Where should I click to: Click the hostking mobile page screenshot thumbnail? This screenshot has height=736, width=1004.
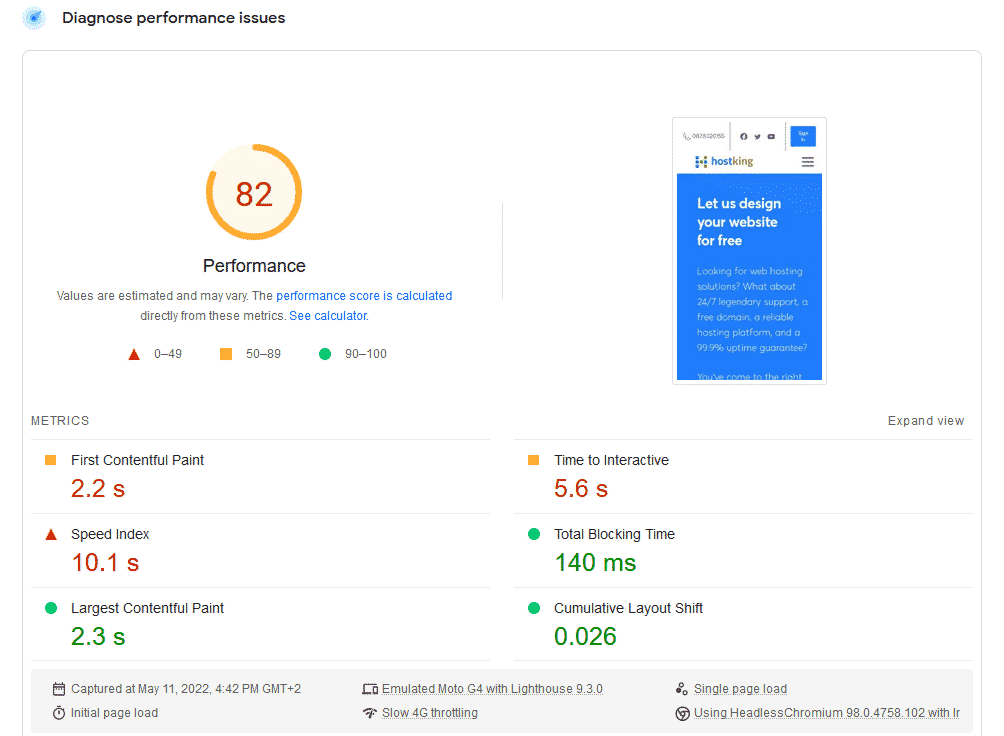click(x=749, y=251)
